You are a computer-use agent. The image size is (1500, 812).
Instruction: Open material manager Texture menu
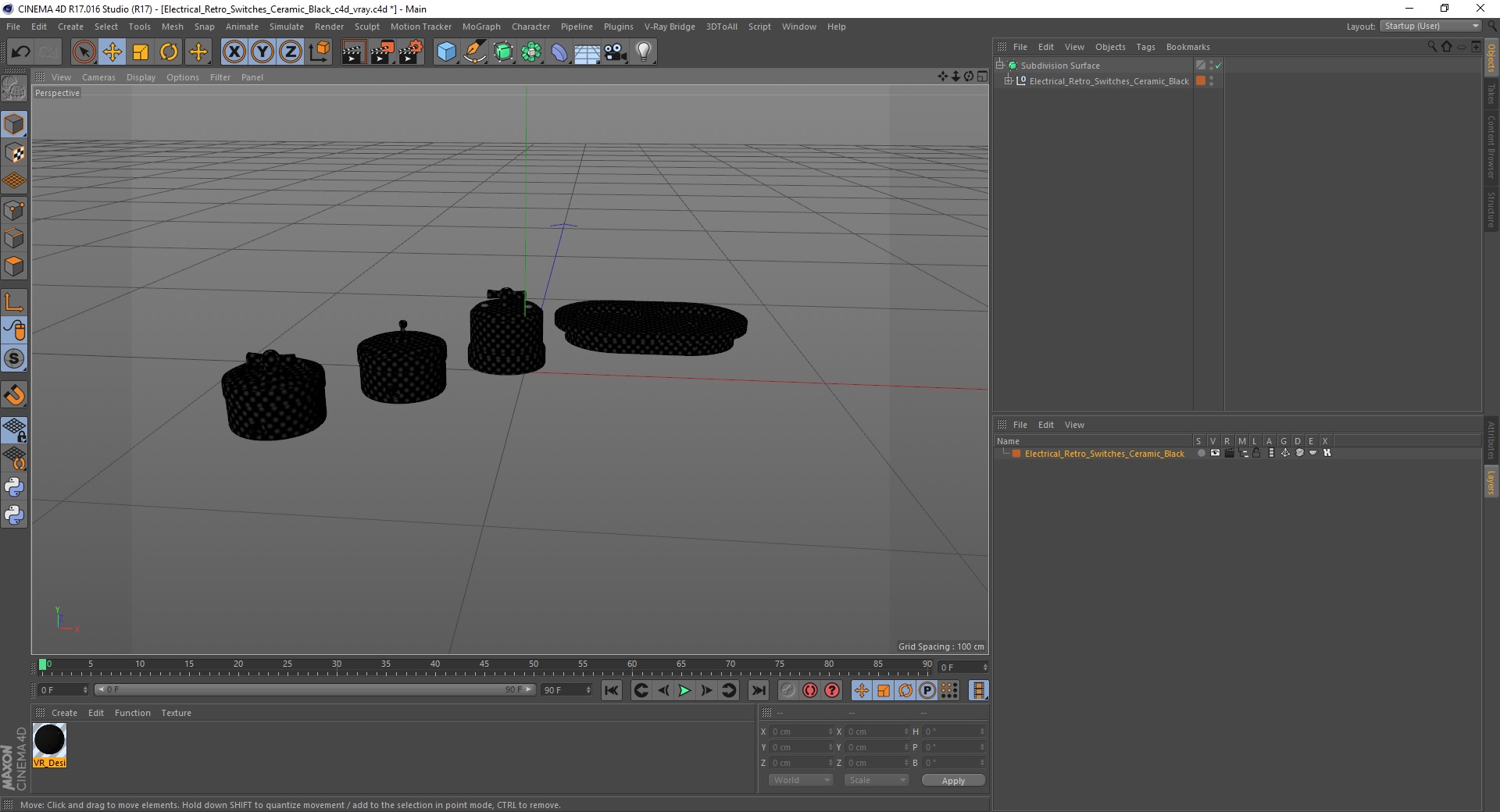[176, 713]
